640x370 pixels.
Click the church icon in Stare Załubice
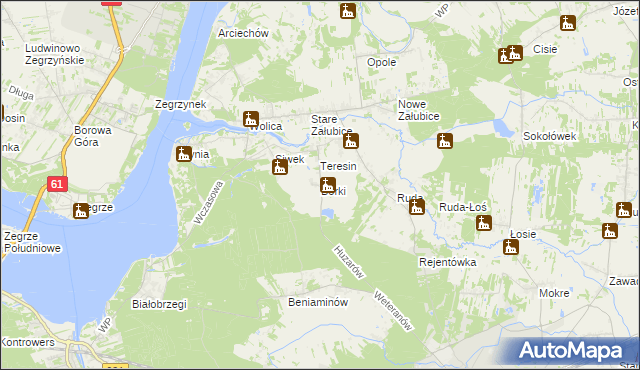click(x=351, y=141)
